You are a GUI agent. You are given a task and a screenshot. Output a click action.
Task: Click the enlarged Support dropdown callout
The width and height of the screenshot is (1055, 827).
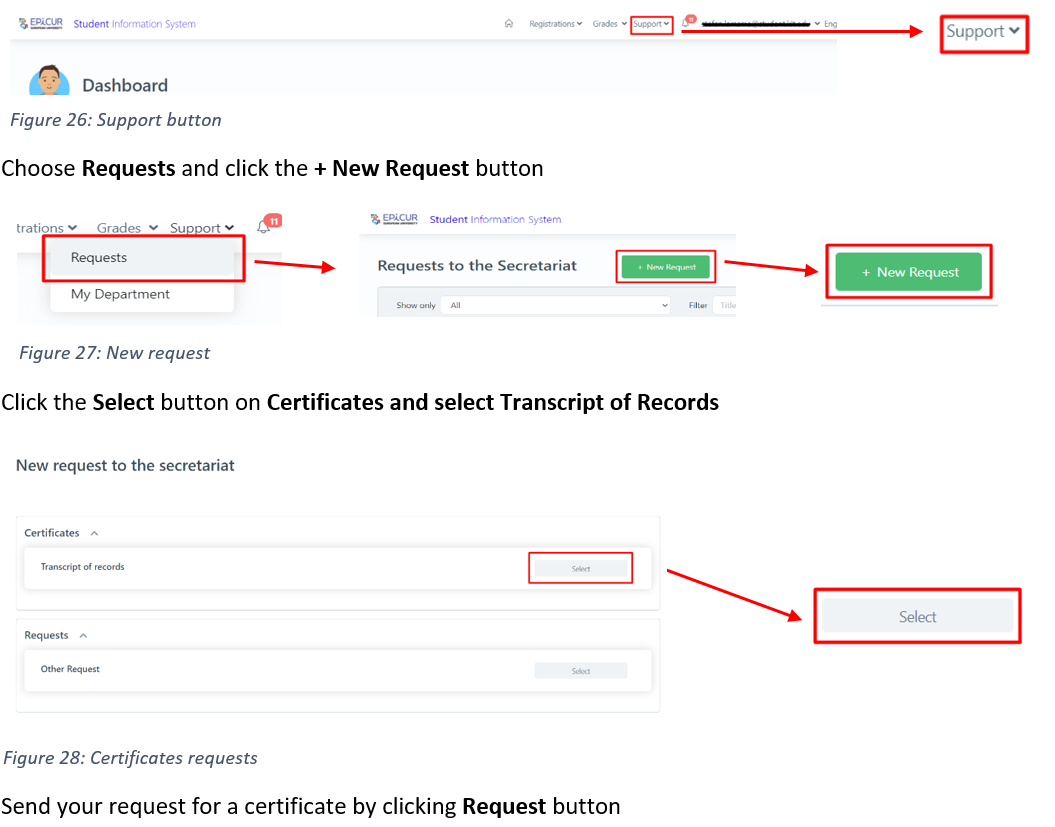[x=983, y=32]
